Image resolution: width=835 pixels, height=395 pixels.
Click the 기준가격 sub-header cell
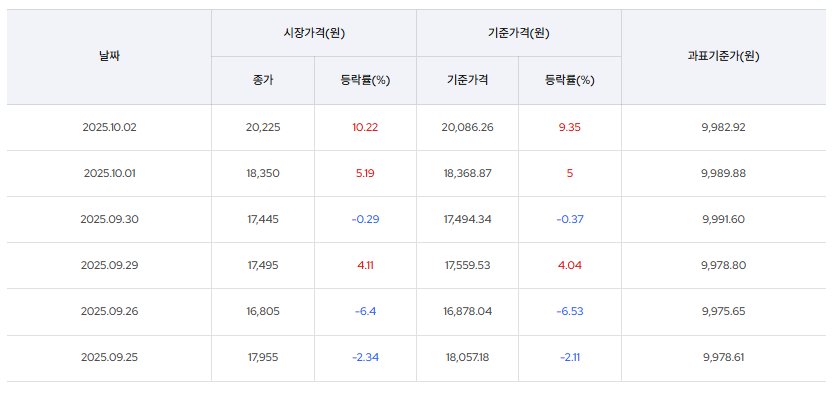(x=467, y=80)
